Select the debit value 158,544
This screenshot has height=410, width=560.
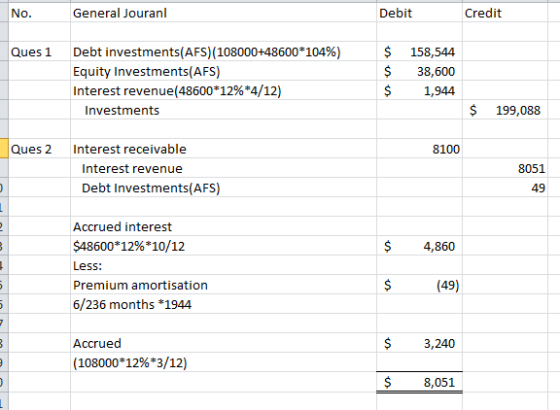(x=419, y=52)
